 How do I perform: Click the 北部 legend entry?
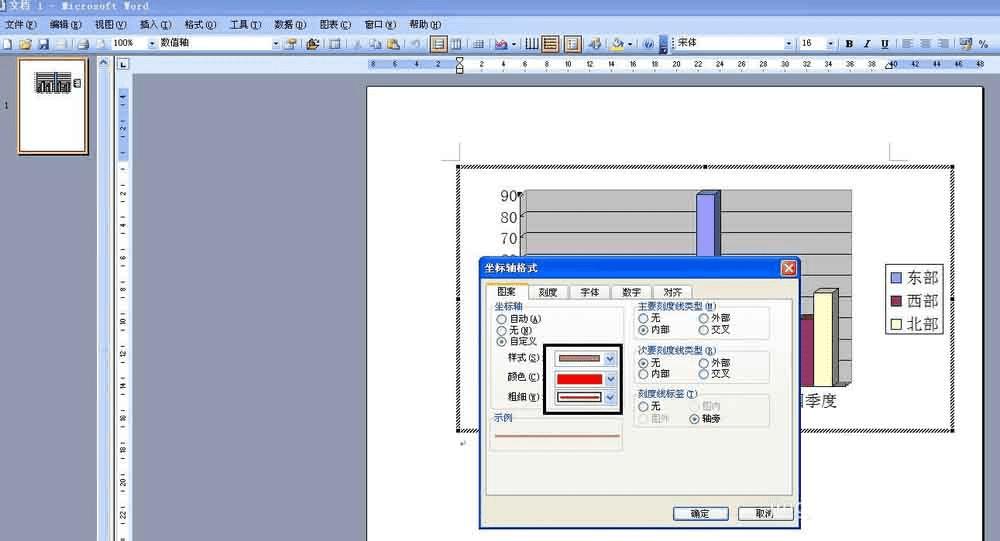(x=915, y=323)
